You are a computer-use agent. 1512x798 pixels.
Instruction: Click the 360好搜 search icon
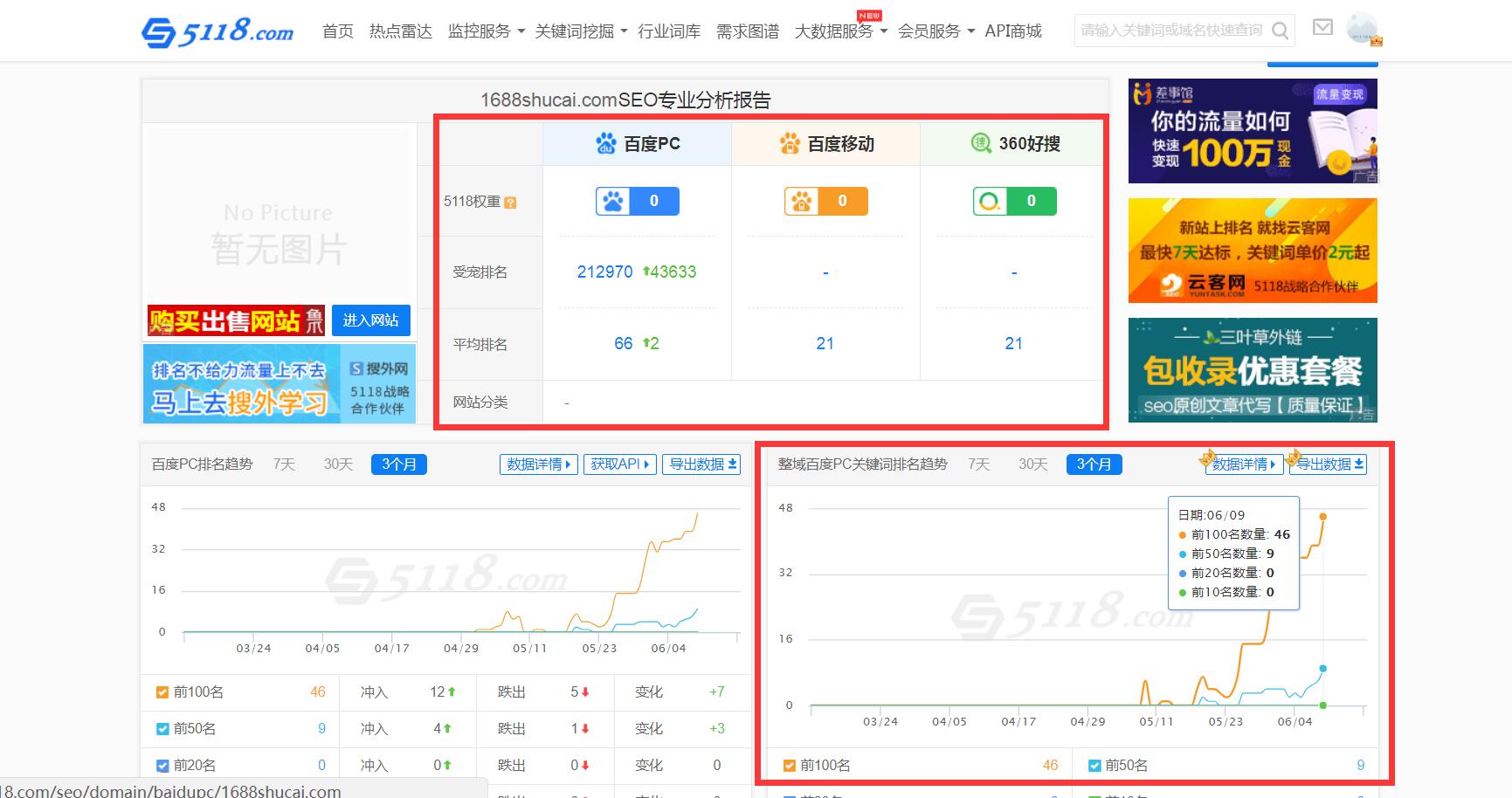click(x=982, y=143)
